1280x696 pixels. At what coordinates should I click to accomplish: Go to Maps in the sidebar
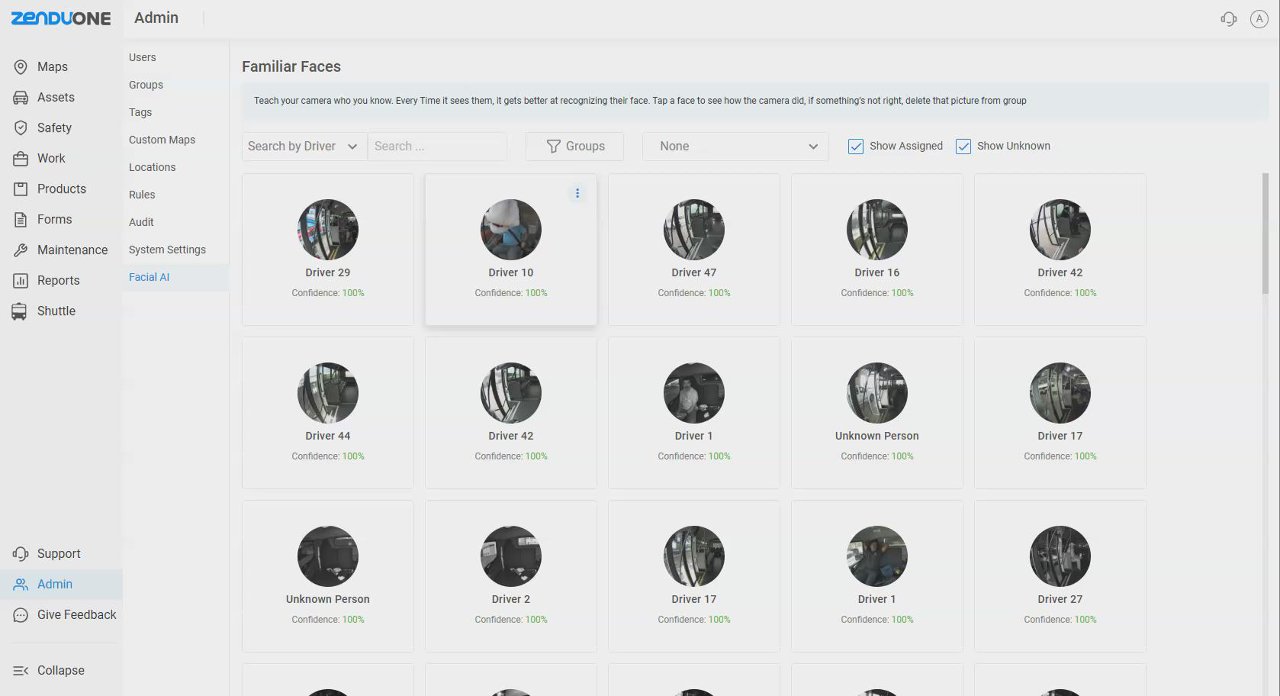(x=53, y=67)
